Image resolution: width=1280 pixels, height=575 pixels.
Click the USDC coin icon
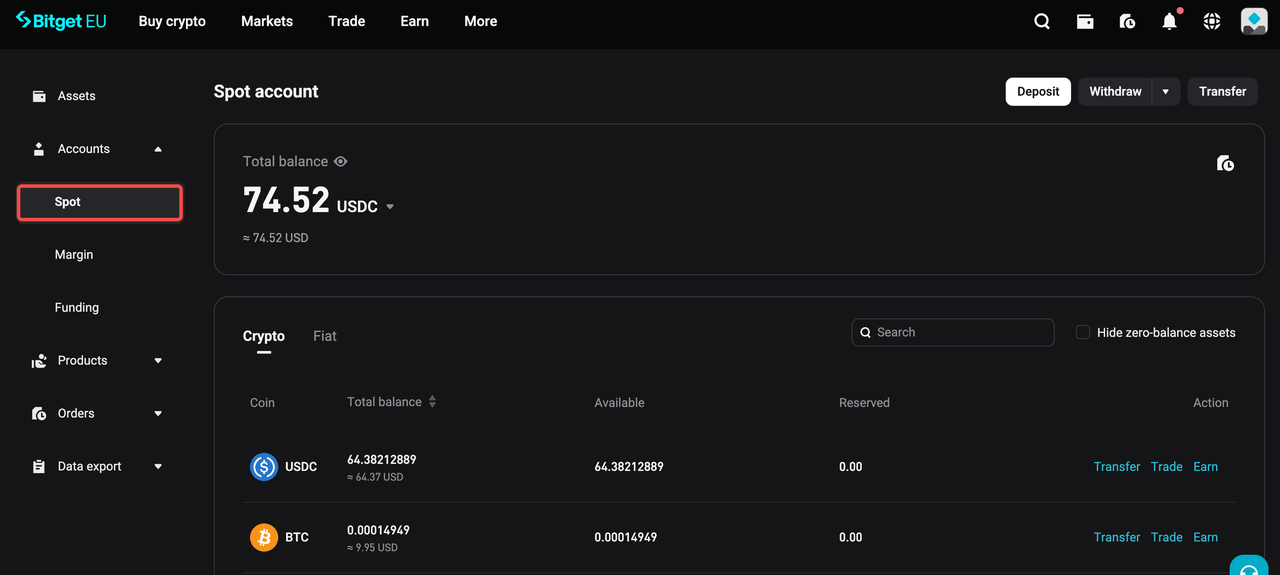tap(264, 466)
